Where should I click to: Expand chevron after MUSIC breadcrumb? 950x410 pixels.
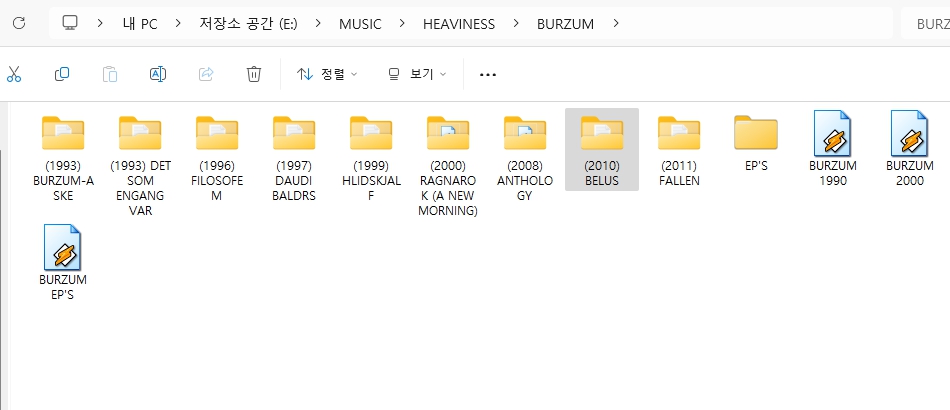pyautogui.click(x=402, y=24)
